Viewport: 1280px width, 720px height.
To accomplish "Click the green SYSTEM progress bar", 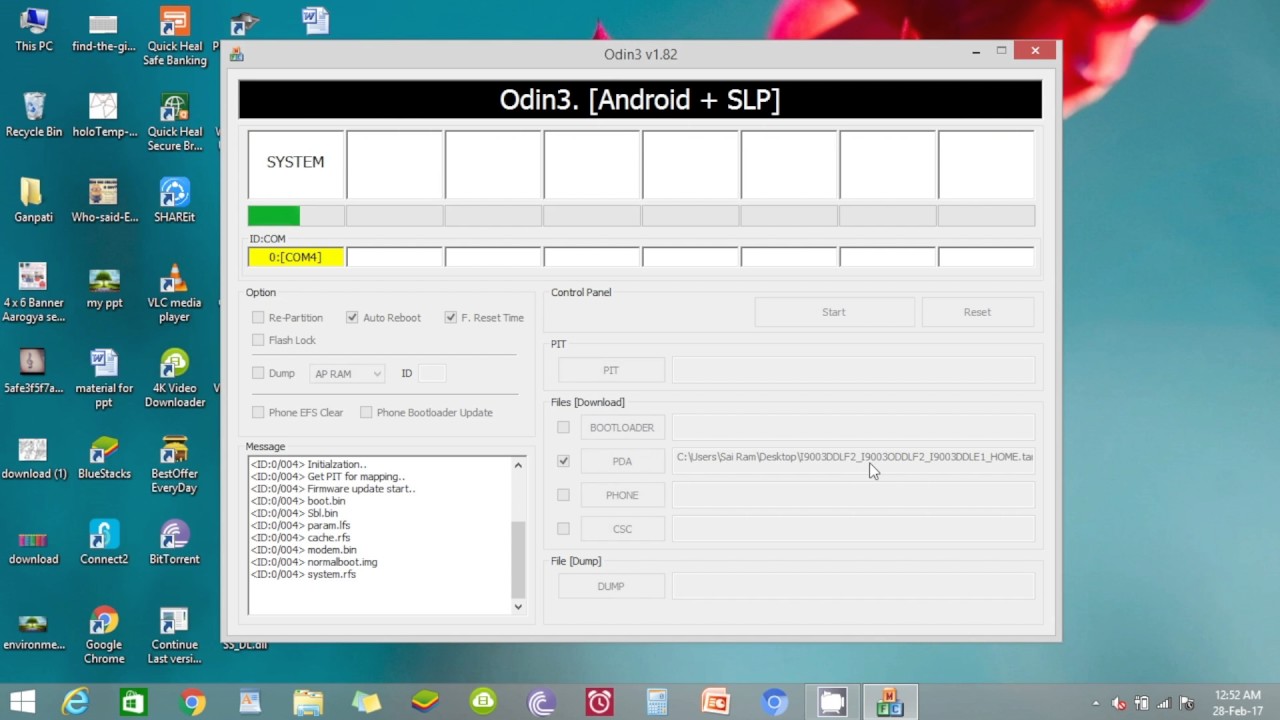I will (274, 215).
